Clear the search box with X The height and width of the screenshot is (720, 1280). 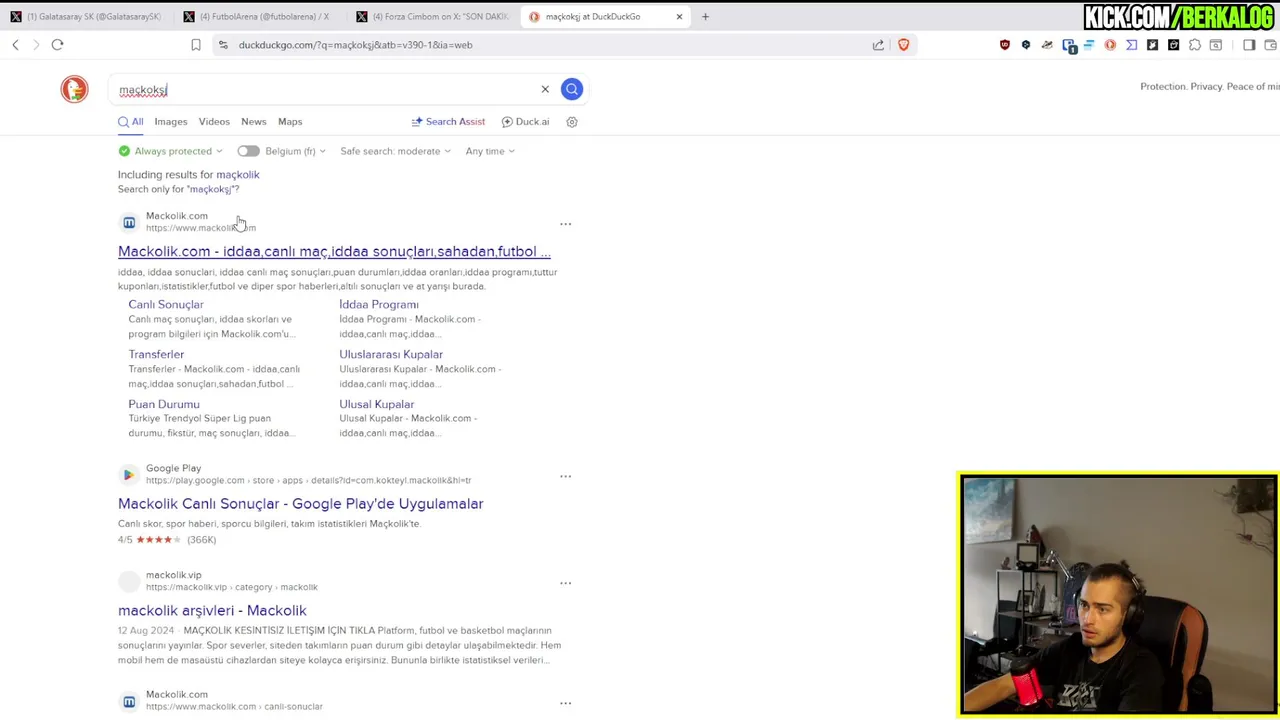(545, 89)
